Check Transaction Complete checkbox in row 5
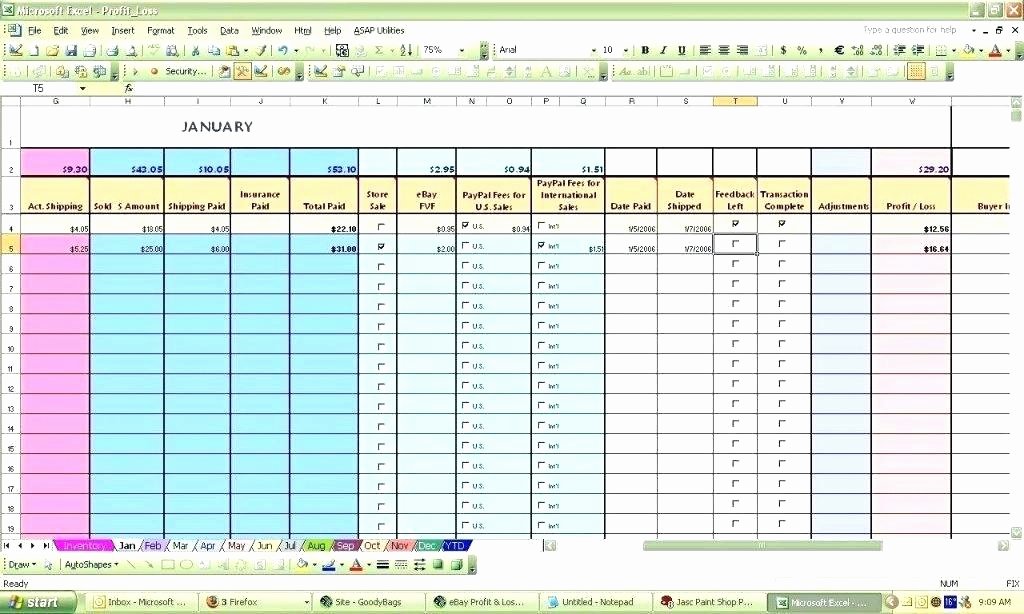Viewport: 1024px width, 614px height. [782, 244]
